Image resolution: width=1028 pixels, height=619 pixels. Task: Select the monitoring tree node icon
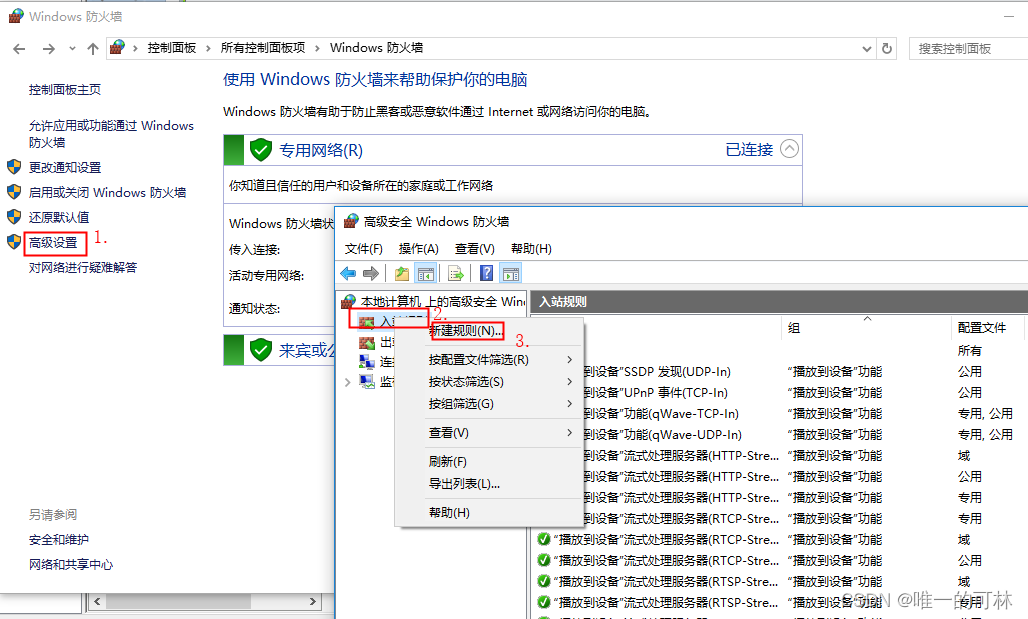(366, 382)
